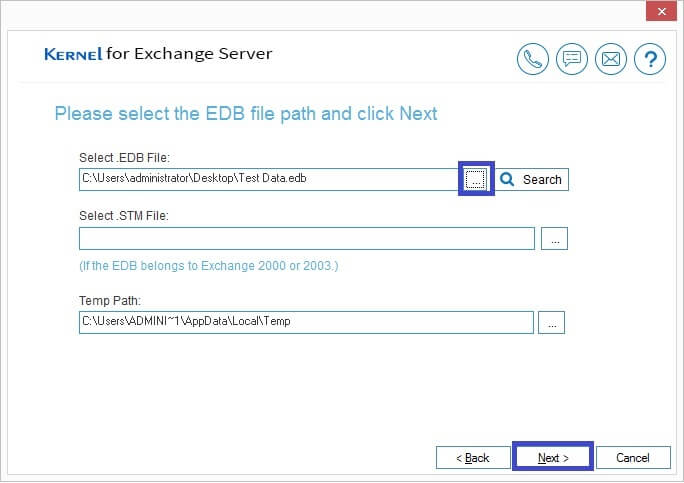Go Back to previous step

coord(473,457)
